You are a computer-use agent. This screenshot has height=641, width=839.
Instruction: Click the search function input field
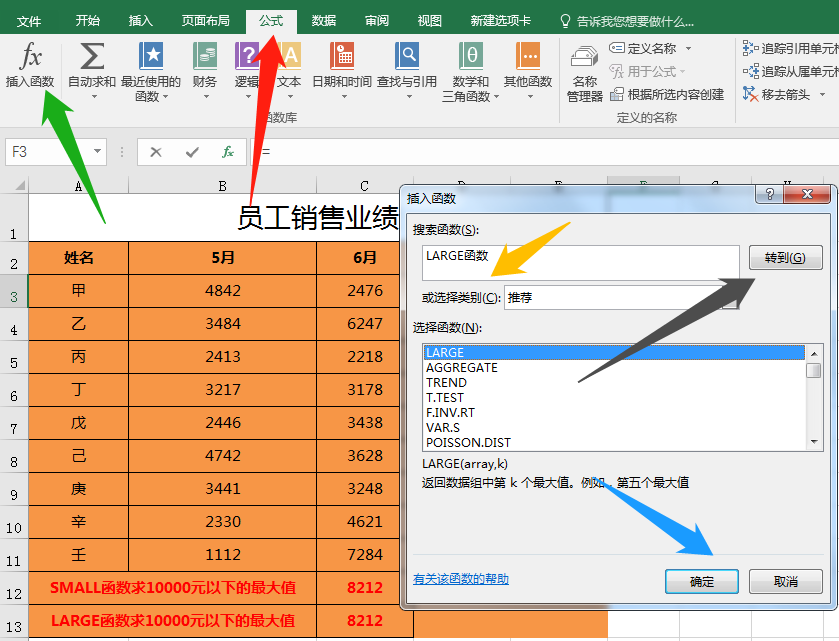[x=581, y=263]
